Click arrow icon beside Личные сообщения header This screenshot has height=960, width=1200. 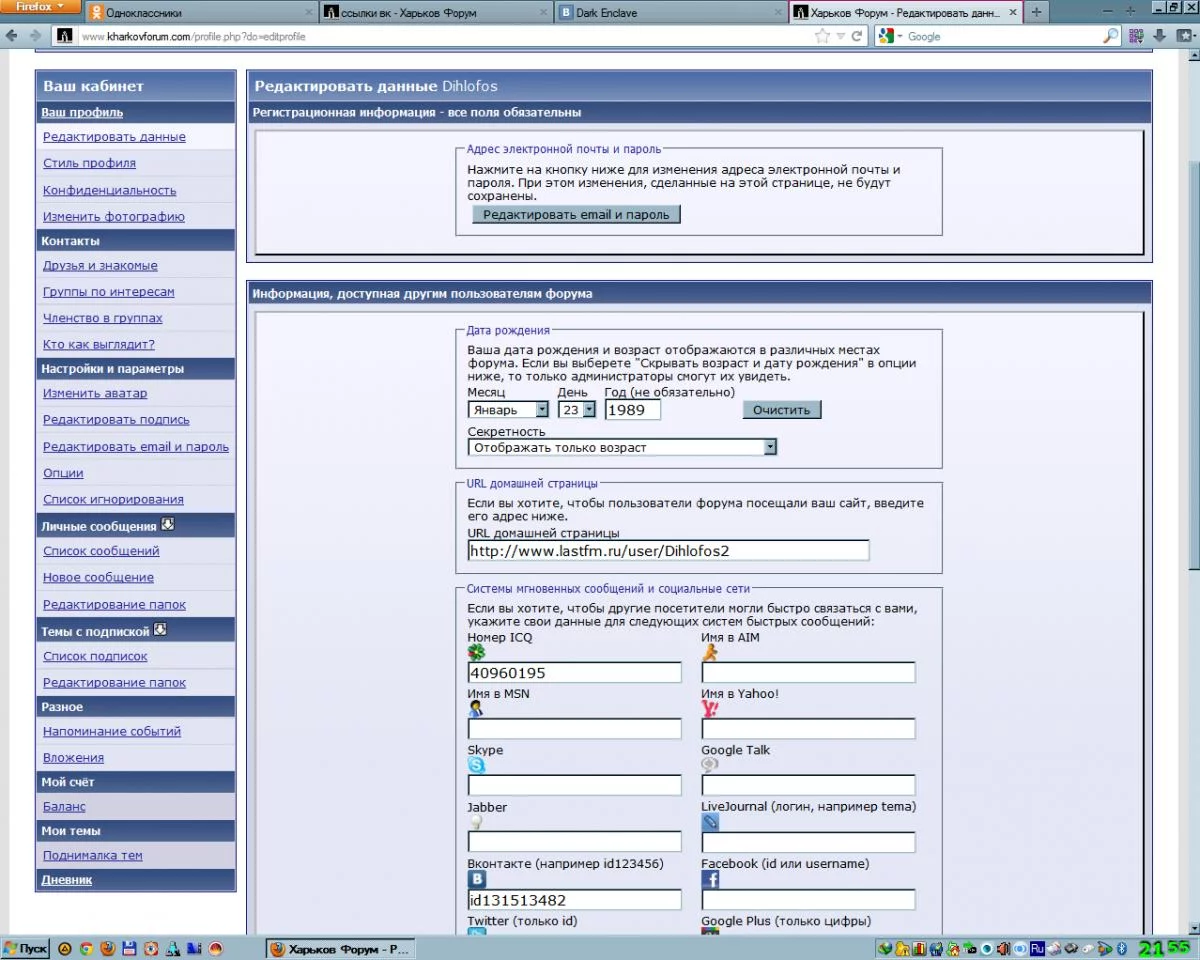coord(168,524)
